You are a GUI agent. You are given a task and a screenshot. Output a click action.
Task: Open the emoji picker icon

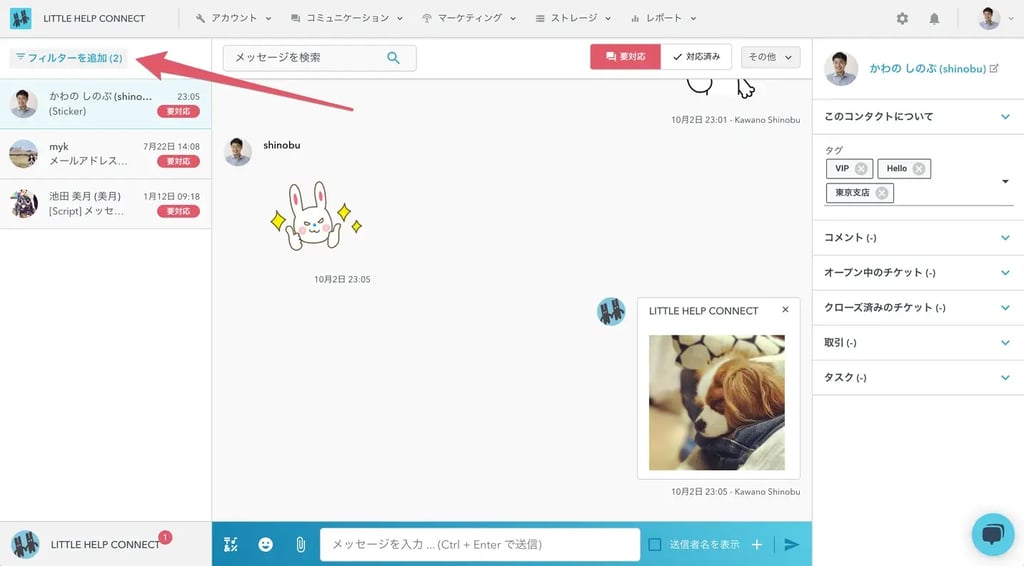tap(265, 544)
